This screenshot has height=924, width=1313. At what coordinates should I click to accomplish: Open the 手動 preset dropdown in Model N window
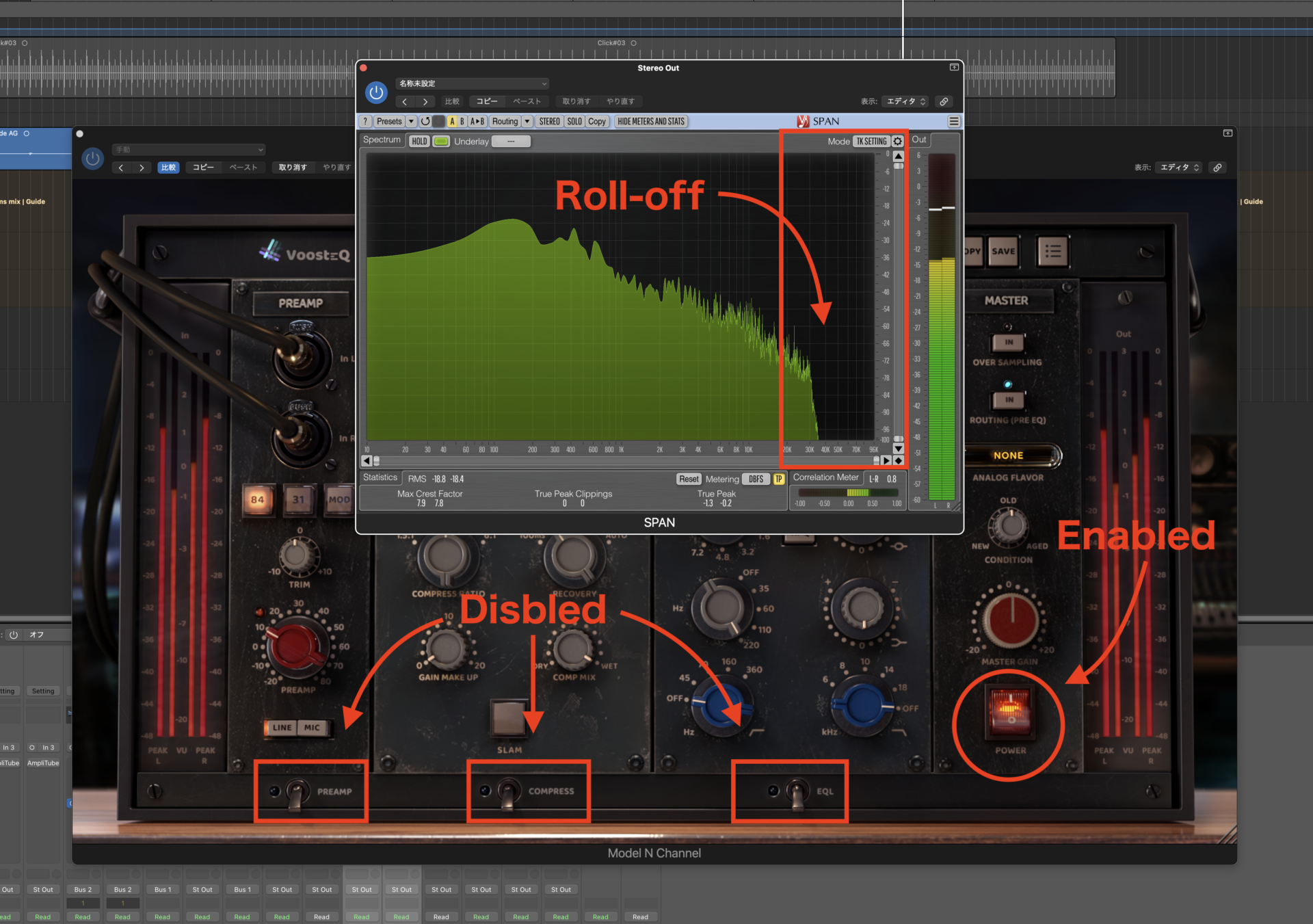pos(189,149)
